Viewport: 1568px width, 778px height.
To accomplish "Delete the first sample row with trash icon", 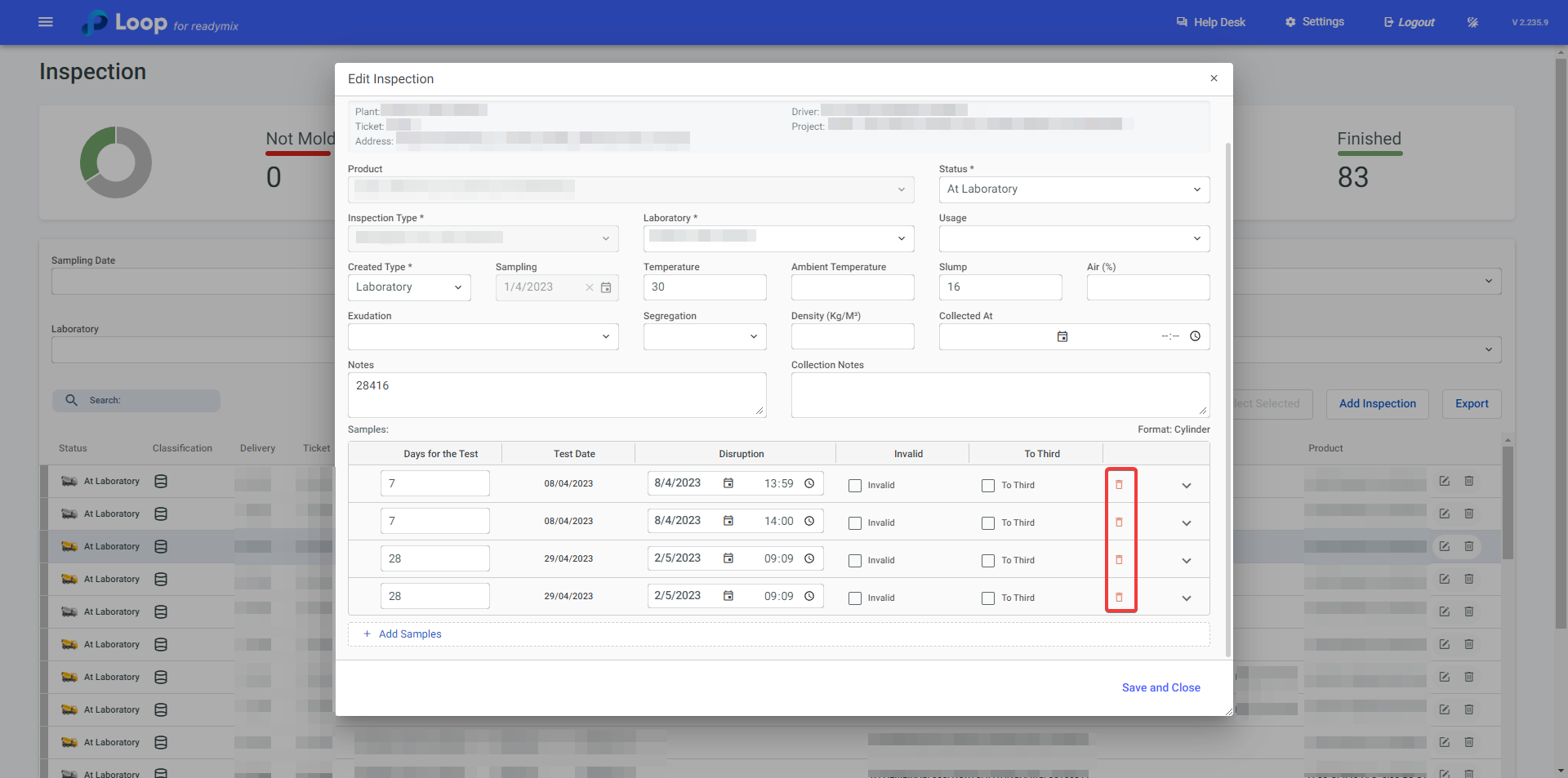I will tap(1119, 485).
